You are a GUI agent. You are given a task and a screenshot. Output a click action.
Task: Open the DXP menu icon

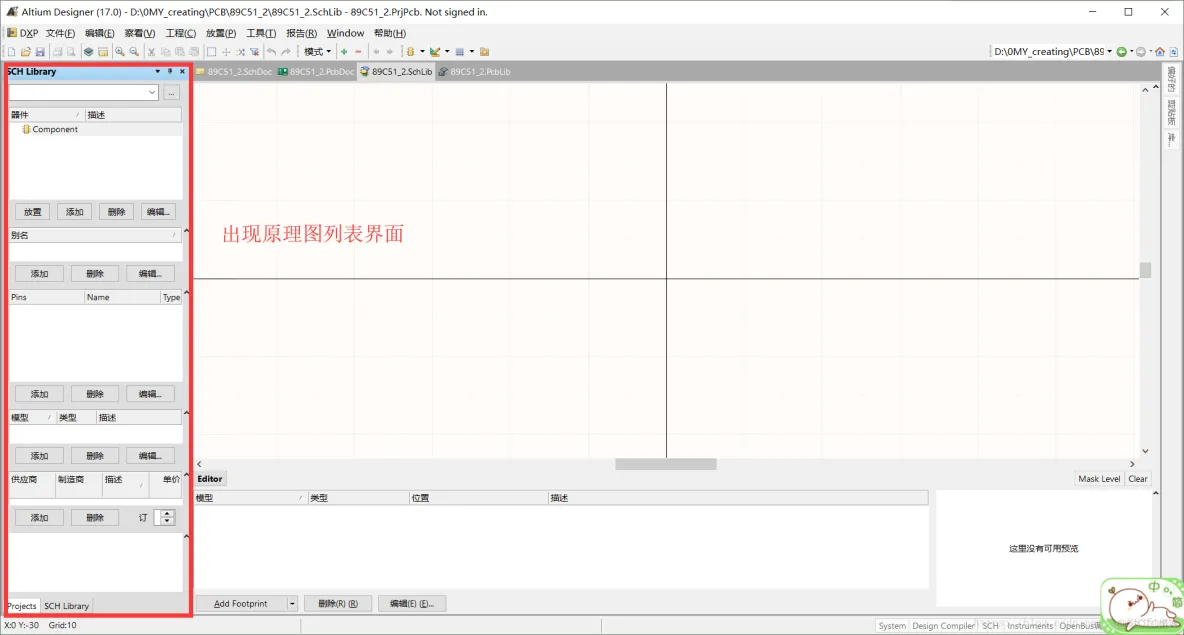(22, 33)
